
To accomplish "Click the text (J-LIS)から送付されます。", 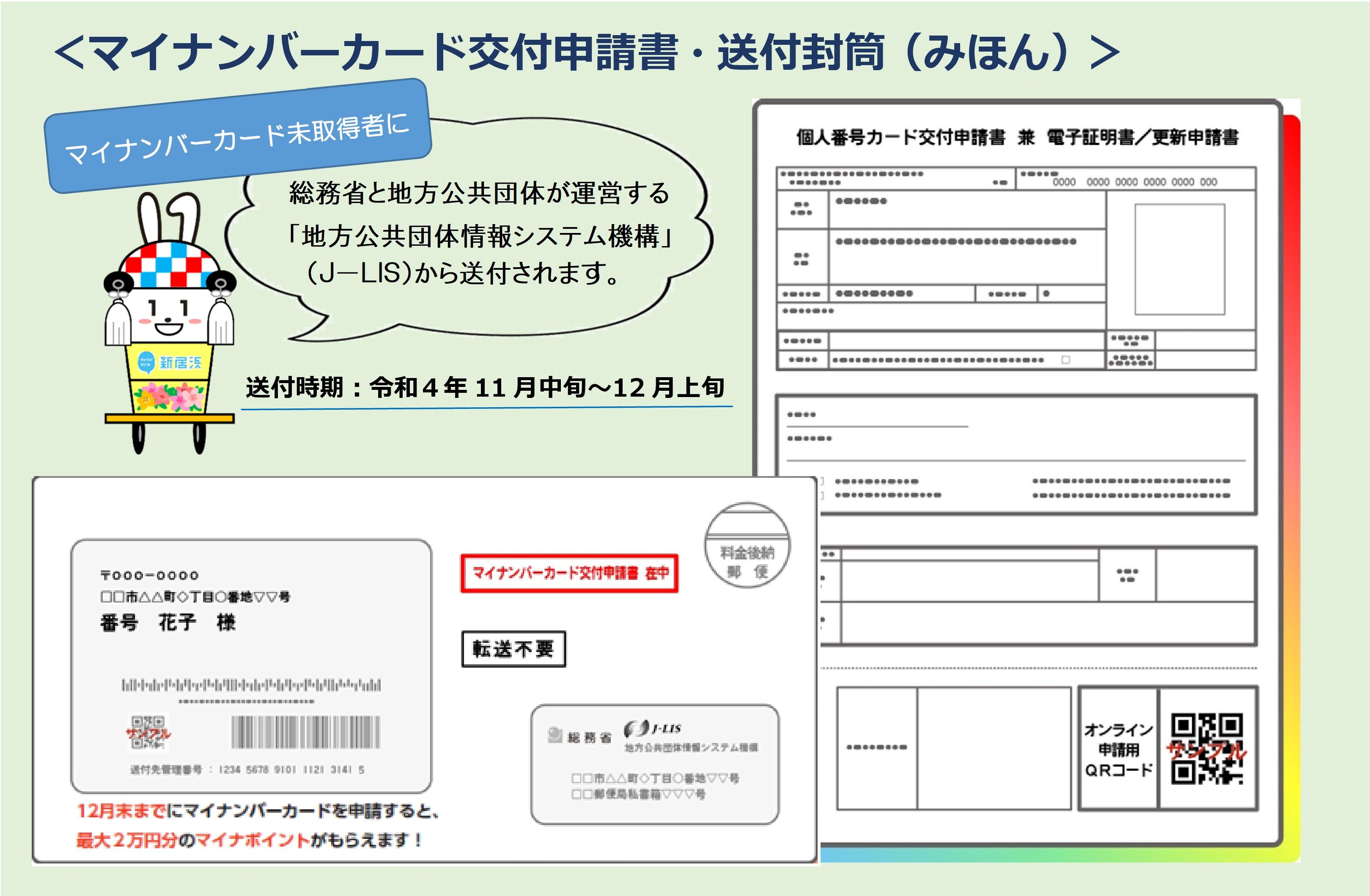I will [x=462, y=273].
